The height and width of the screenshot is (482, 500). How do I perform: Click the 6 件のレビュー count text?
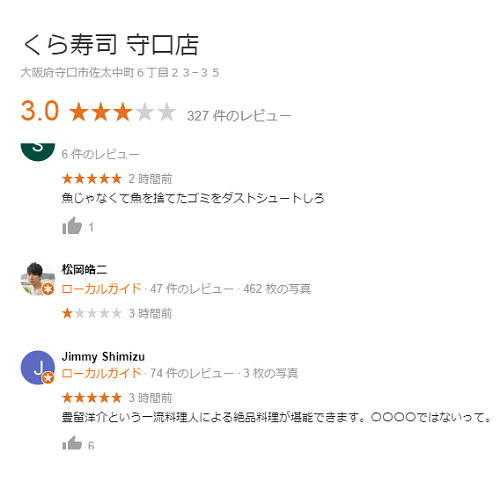click(100, 154)
